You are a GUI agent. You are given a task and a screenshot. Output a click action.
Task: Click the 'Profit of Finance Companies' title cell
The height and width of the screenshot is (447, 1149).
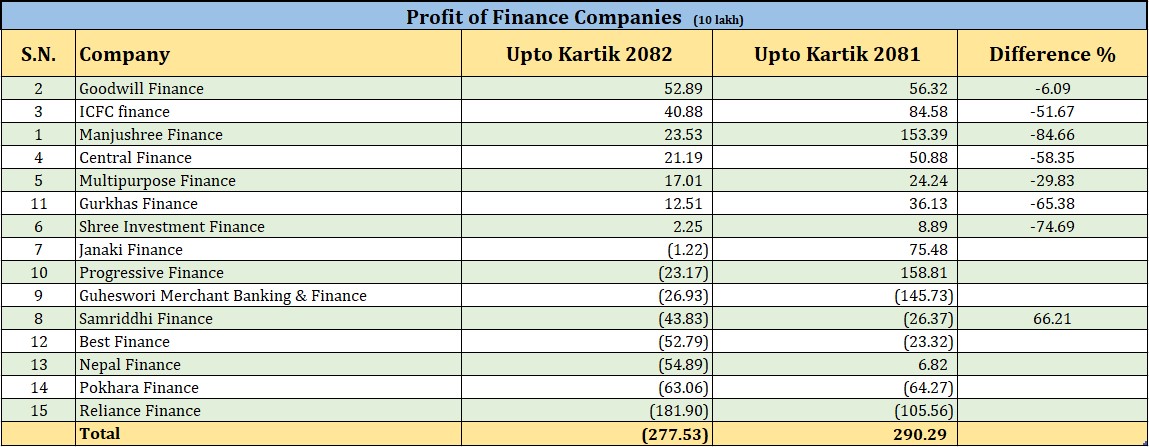tap(574, 17)
